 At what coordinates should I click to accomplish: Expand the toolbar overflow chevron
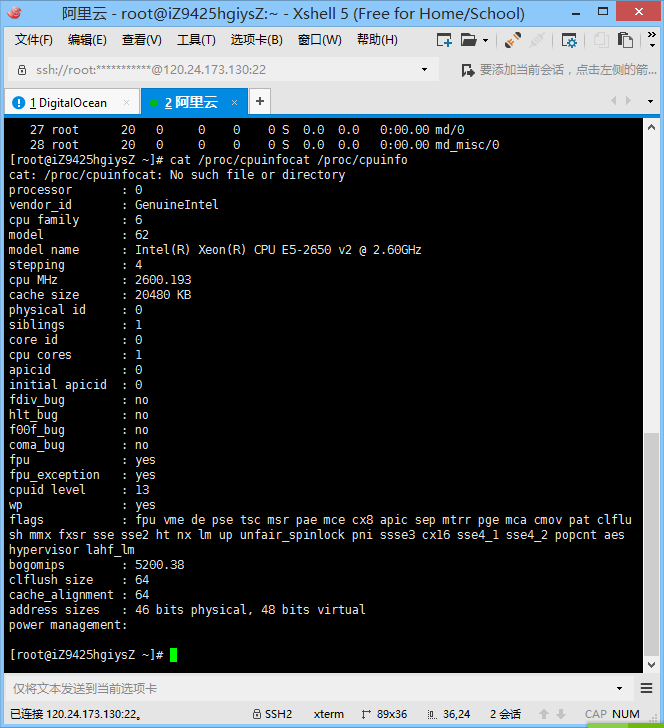tap(652, 35)
